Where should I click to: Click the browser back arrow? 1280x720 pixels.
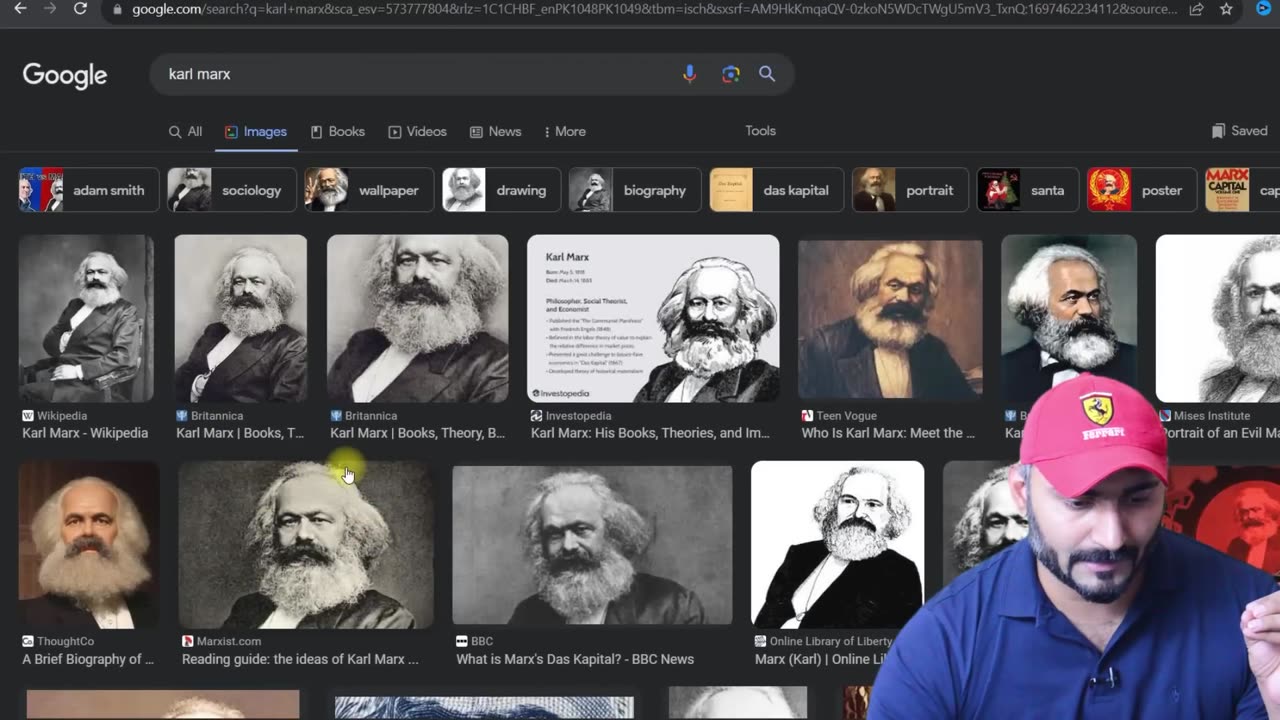[x=20, y=9]
